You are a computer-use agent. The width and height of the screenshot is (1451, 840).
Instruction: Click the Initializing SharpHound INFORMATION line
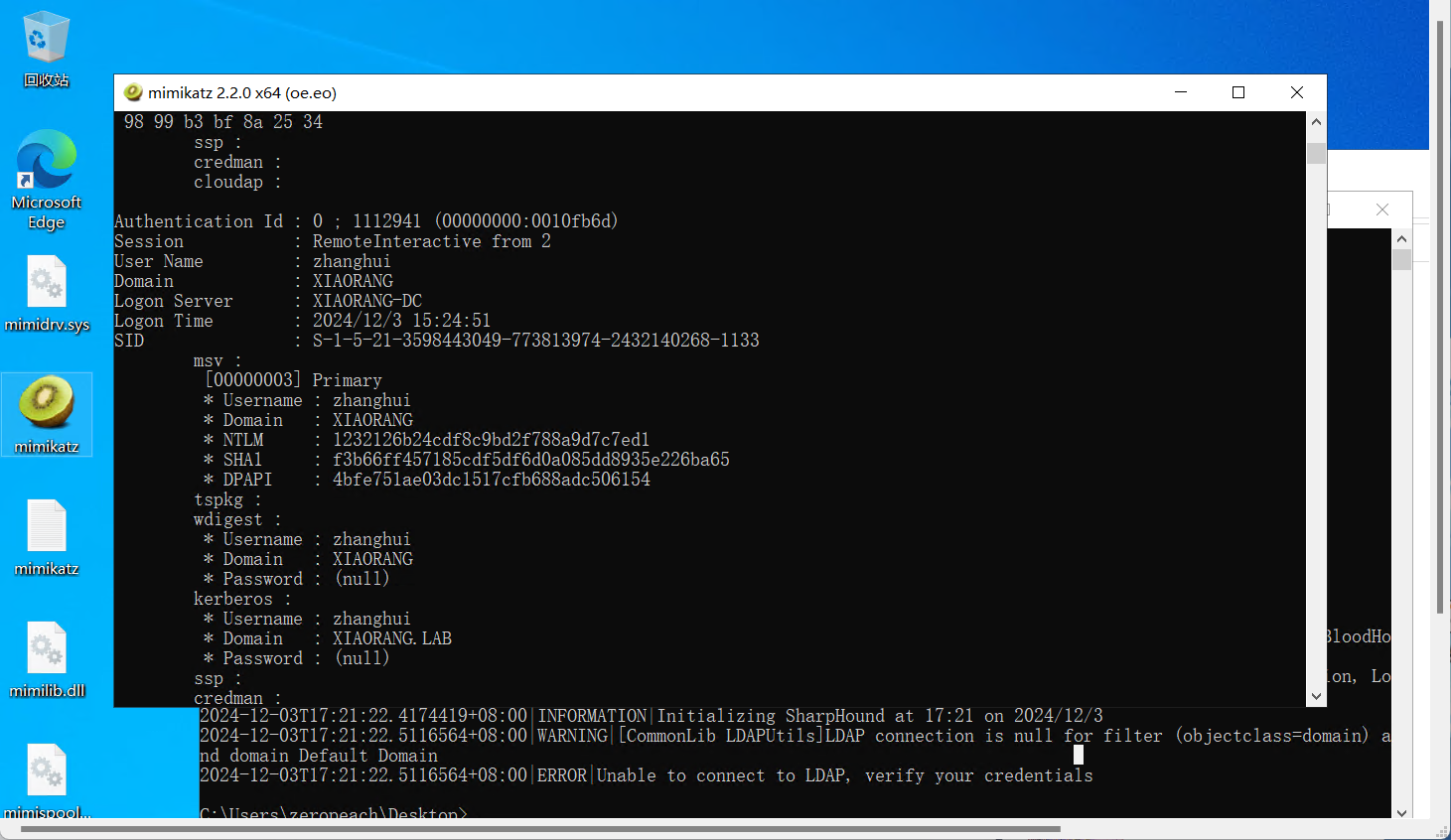point(652,716)
